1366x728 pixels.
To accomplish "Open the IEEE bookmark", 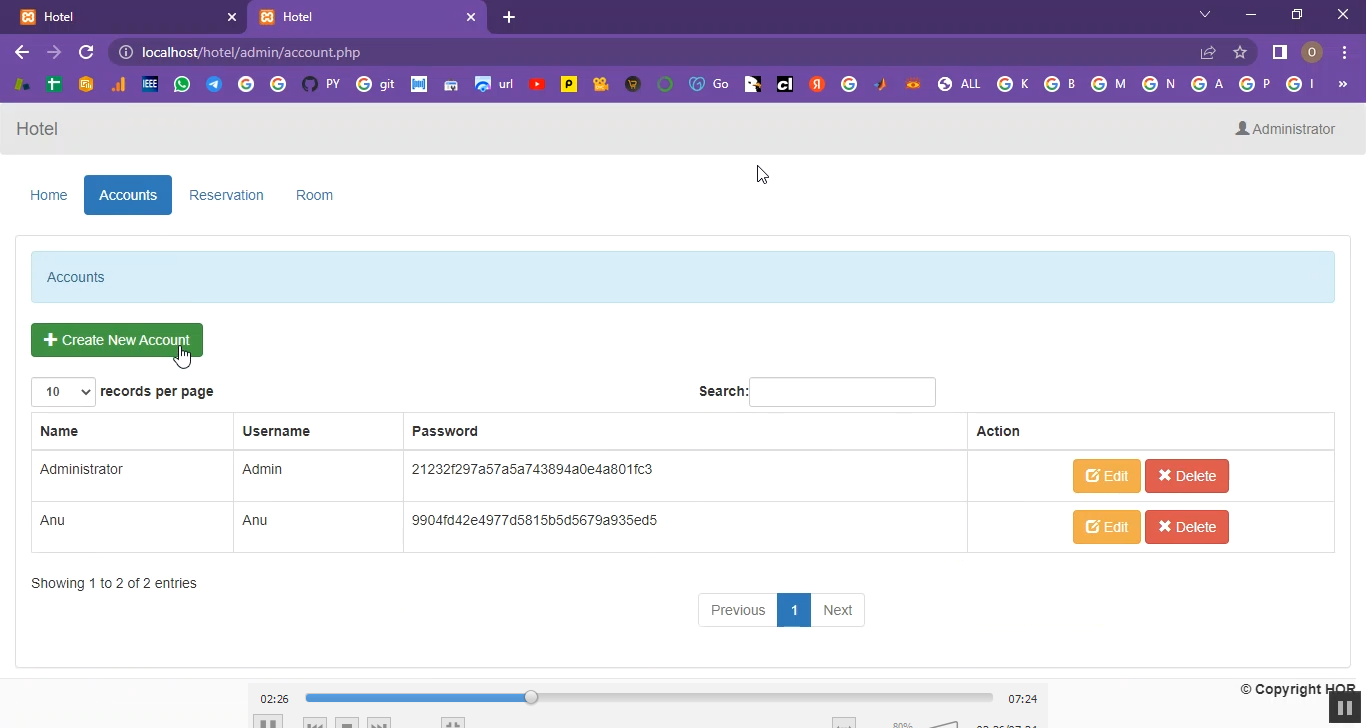I will pyautogui.click(x=150, y=85).
